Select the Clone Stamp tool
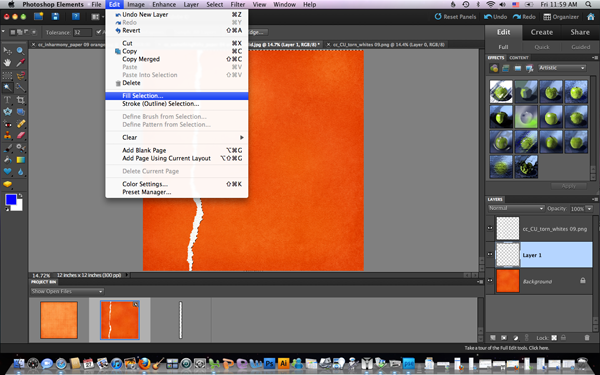Screen dimensions: 600x375 [x=7, y=135]
